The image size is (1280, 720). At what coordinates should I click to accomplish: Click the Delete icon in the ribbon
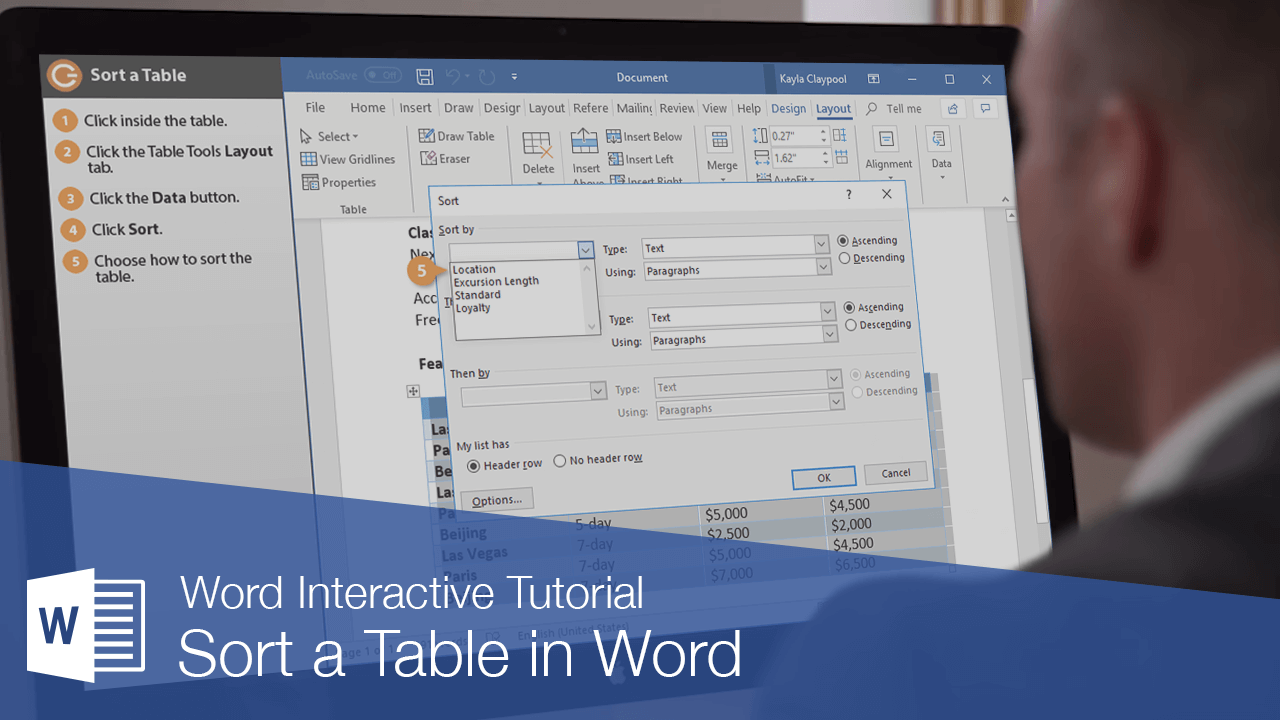pyautogui.click(x=538, y=150)
